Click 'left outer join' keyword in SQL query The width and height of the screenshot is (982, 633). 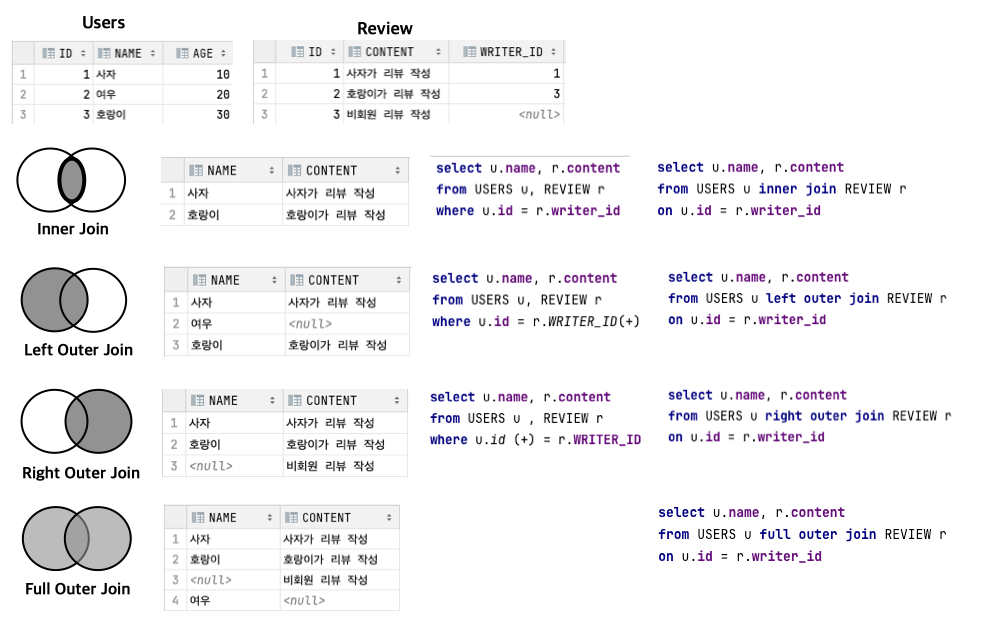click(x=822, y=299)
